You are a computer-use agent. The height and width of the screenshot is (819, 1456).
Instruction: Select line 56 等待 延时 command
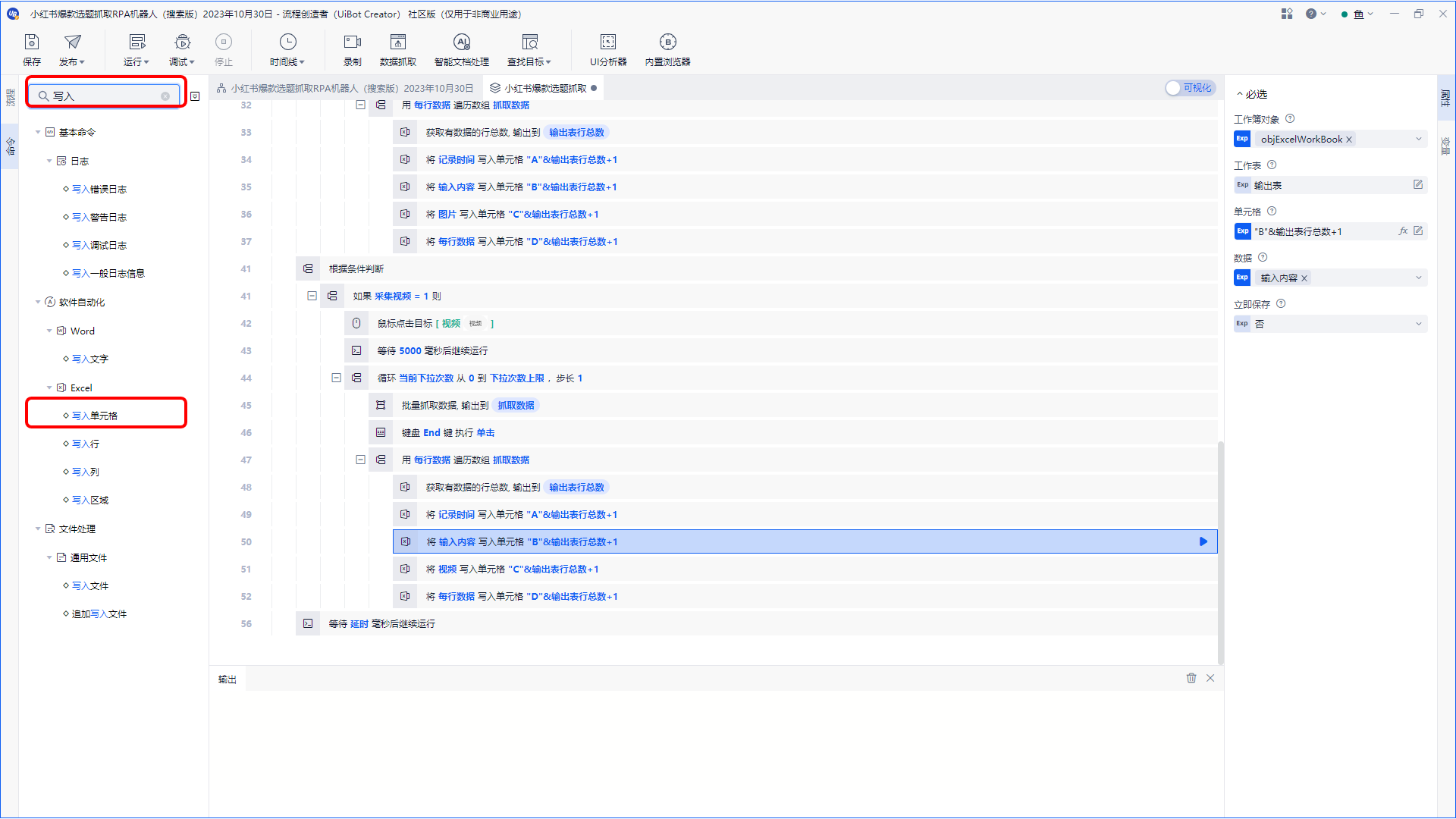(x=756, y=623)
